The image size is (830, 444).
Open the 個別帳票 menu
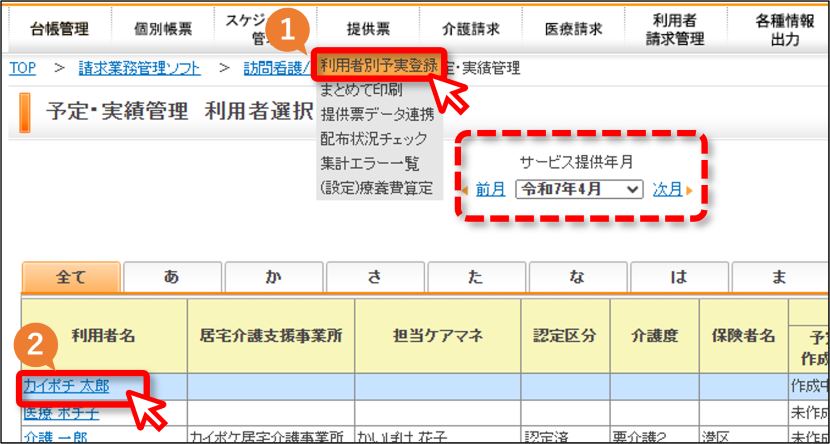pyautogui.click(x=163, y=30)
